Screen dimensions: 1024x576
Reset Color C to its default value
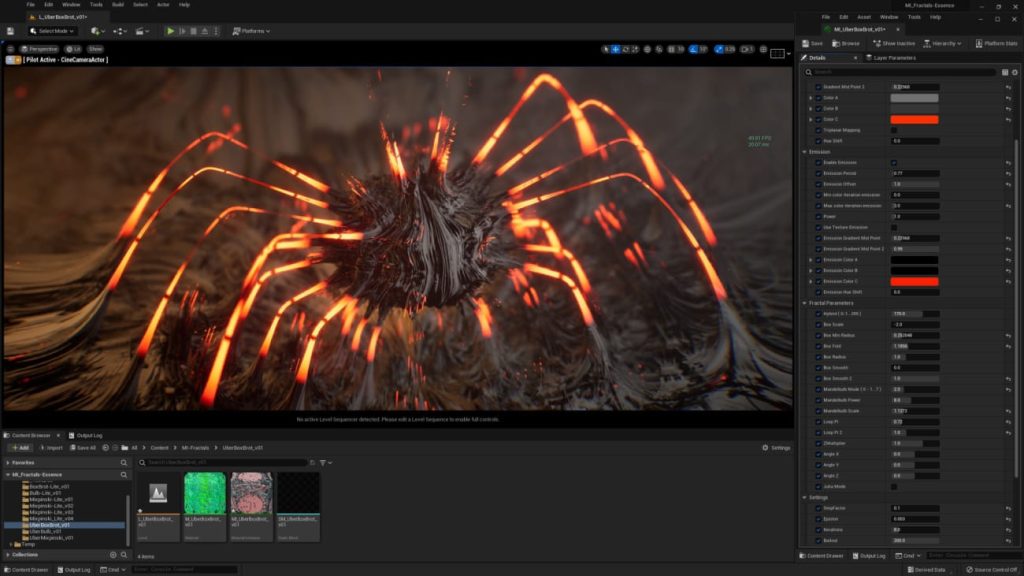click(x=1008, y=119)
